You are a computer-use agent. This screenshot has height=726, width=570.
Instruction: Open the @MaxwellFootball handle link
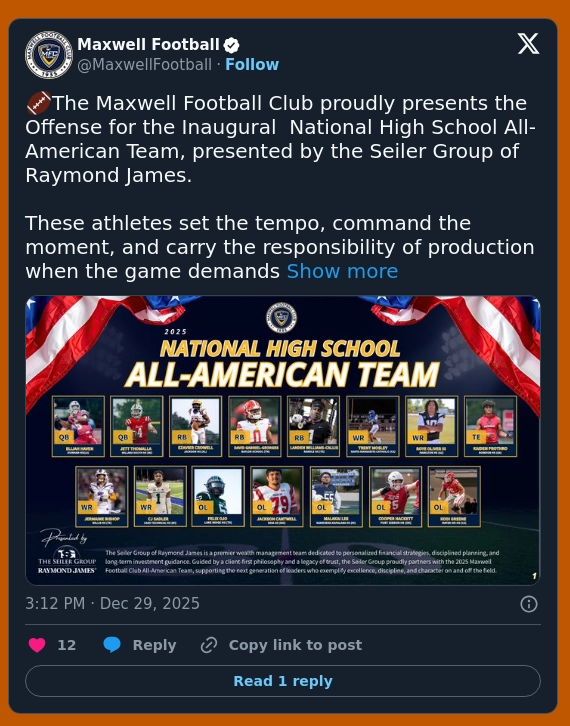tap(144, 64)
